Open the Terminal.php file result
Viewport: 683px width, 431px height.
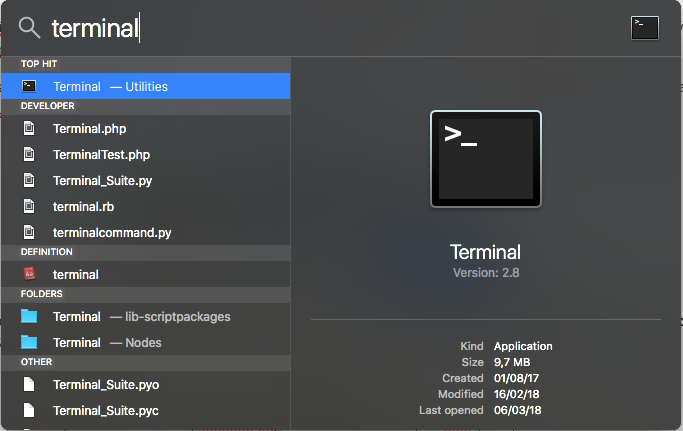(x=145, y=129)
